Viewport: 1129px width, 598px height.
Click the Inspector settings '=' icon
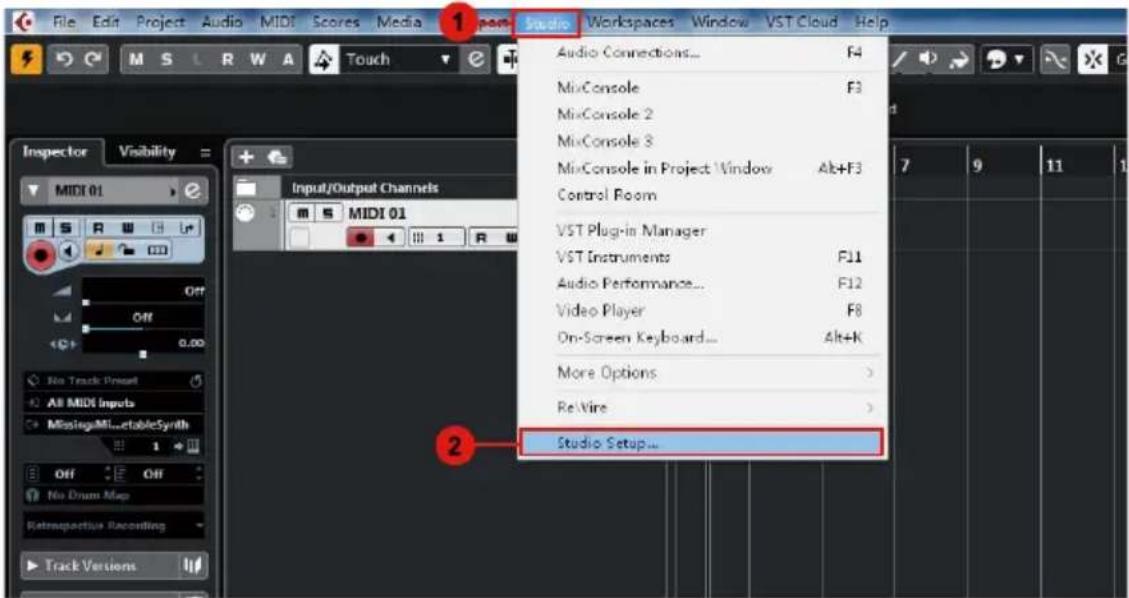tap(205, 153)
